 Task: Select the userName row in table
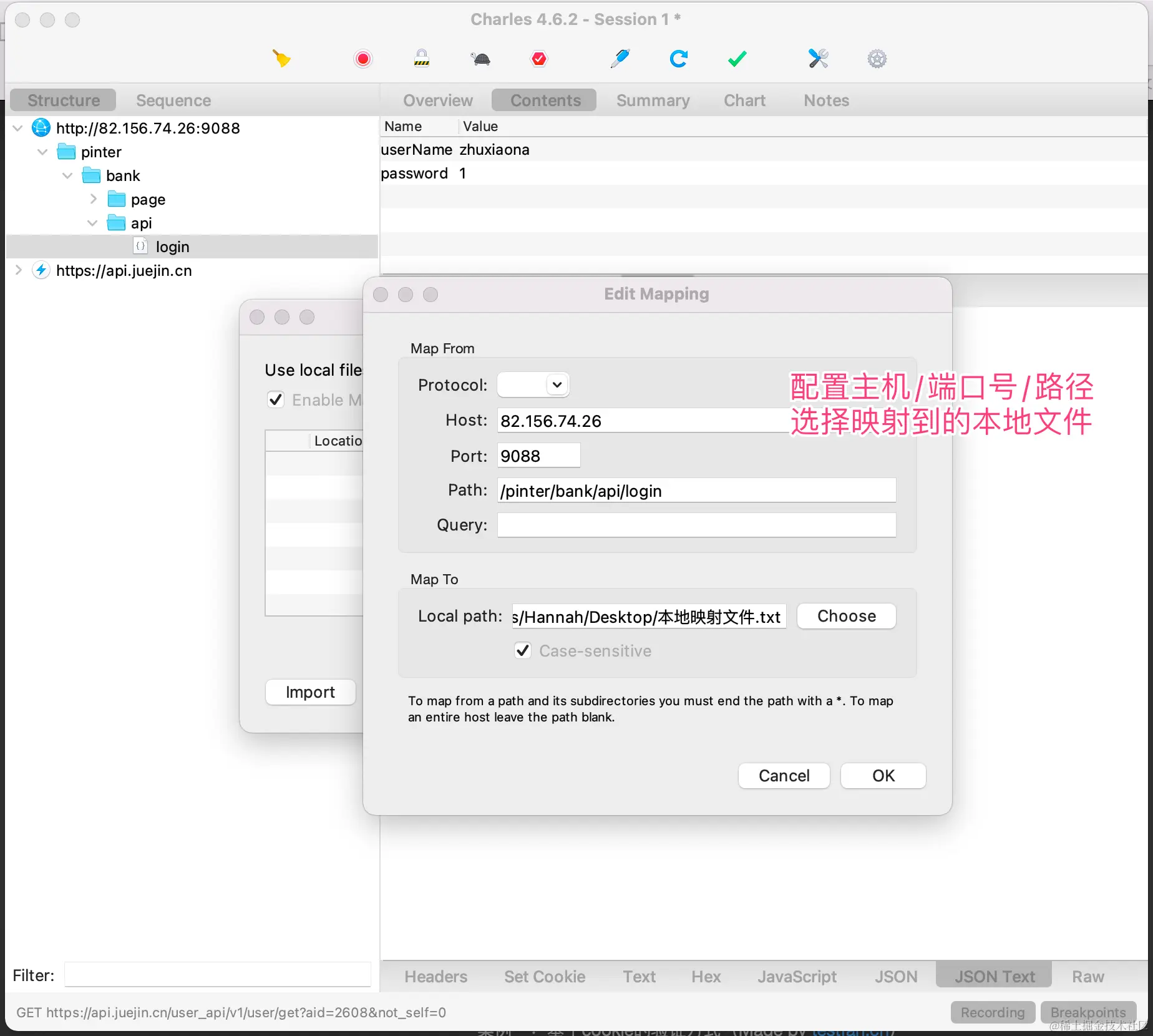tap(764, 150)
